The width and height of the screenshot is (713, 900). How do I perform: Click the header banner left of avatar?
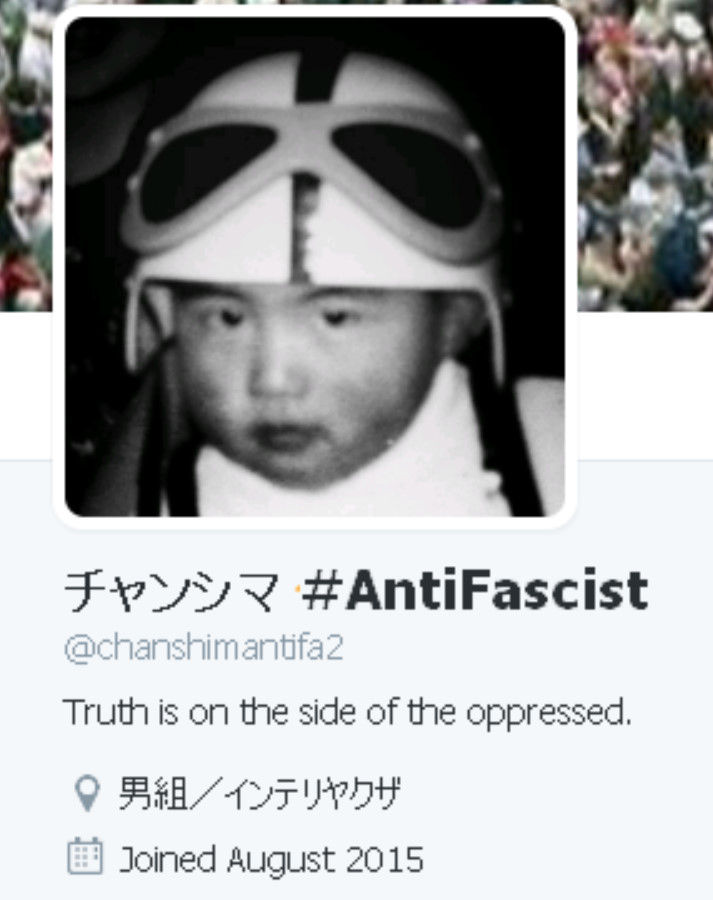[26, 155]
